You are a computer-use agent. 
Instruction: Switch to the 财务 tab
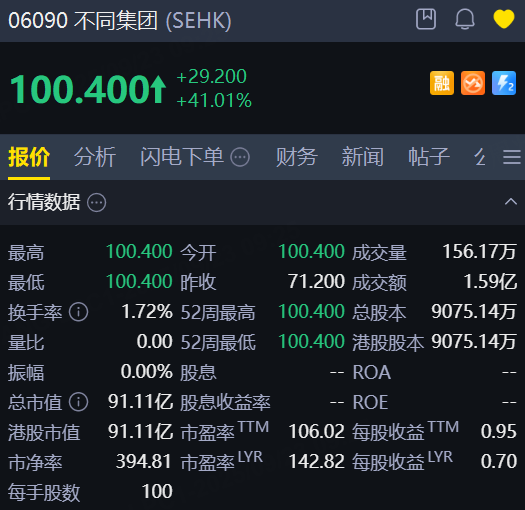296,157
